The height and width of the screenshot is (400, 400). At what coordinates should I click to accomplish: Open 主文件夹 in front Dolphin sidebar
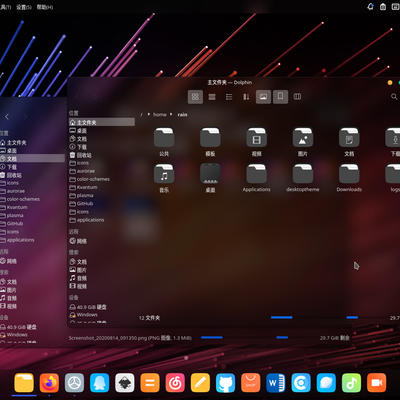click(x=102, y=122)
